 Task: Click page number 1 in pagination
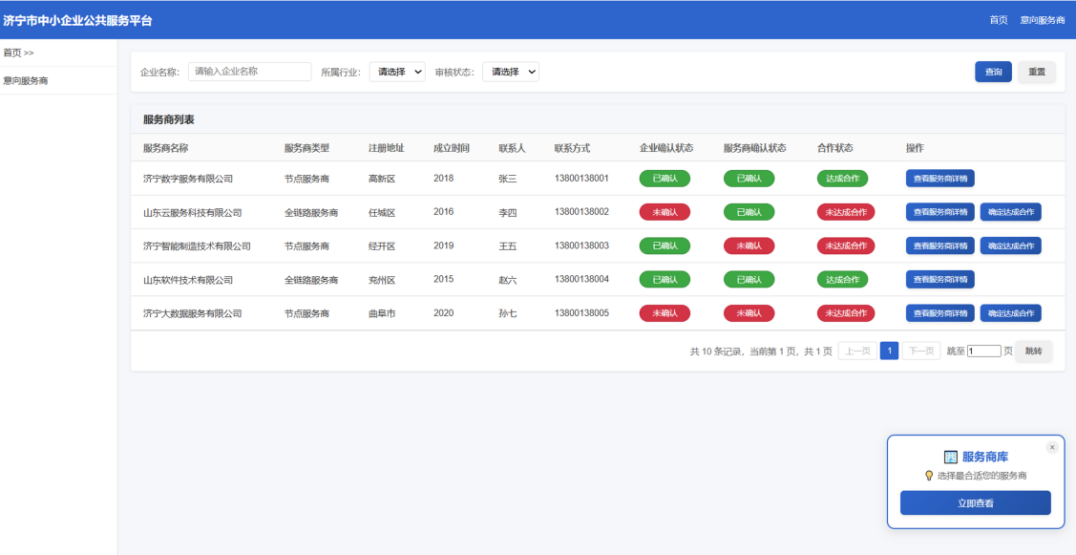pyautogui.click(x=889, y=351)
